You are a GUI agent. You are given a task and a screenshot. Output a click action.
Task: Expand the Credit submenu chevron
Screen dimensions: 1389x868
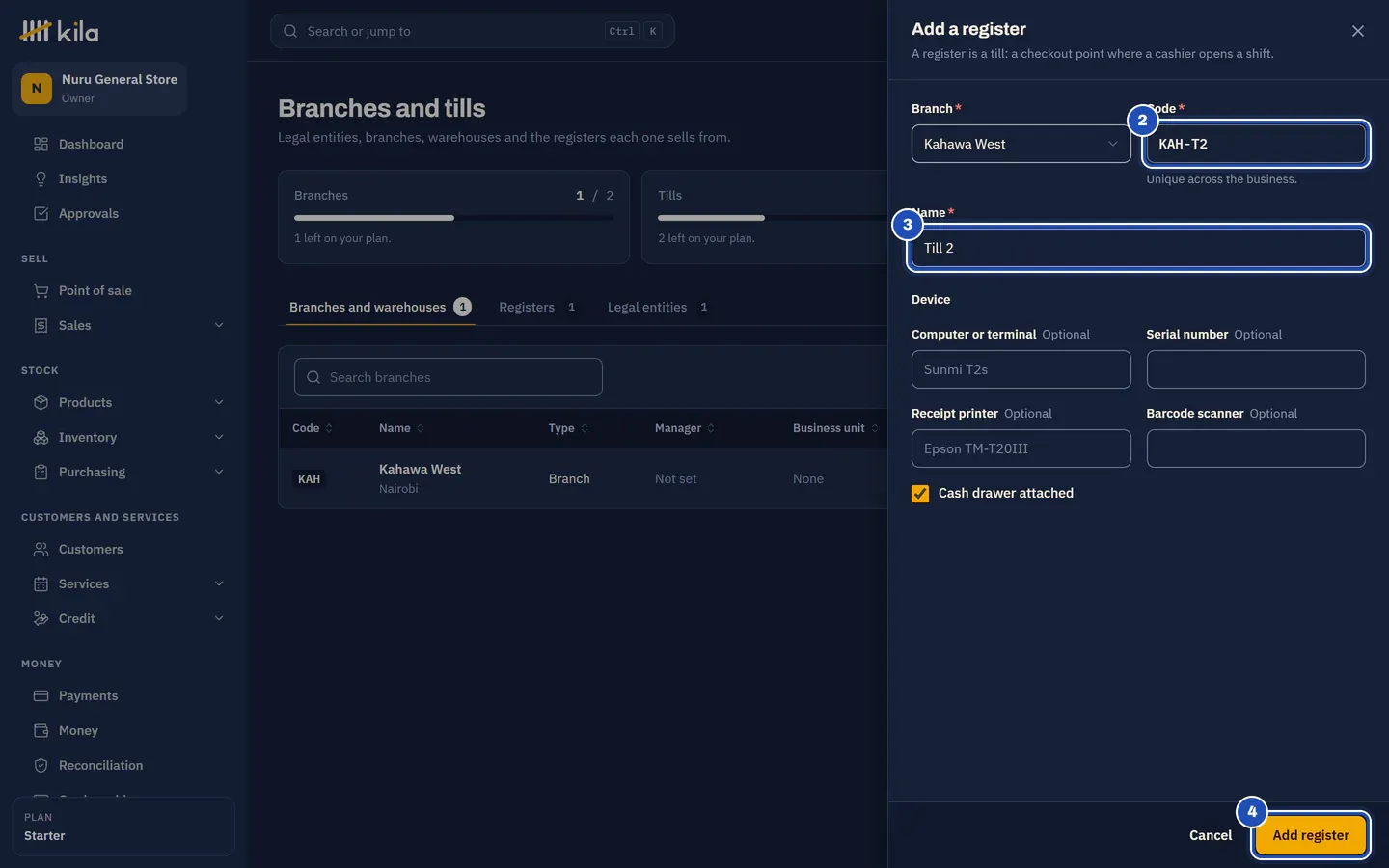219,619
